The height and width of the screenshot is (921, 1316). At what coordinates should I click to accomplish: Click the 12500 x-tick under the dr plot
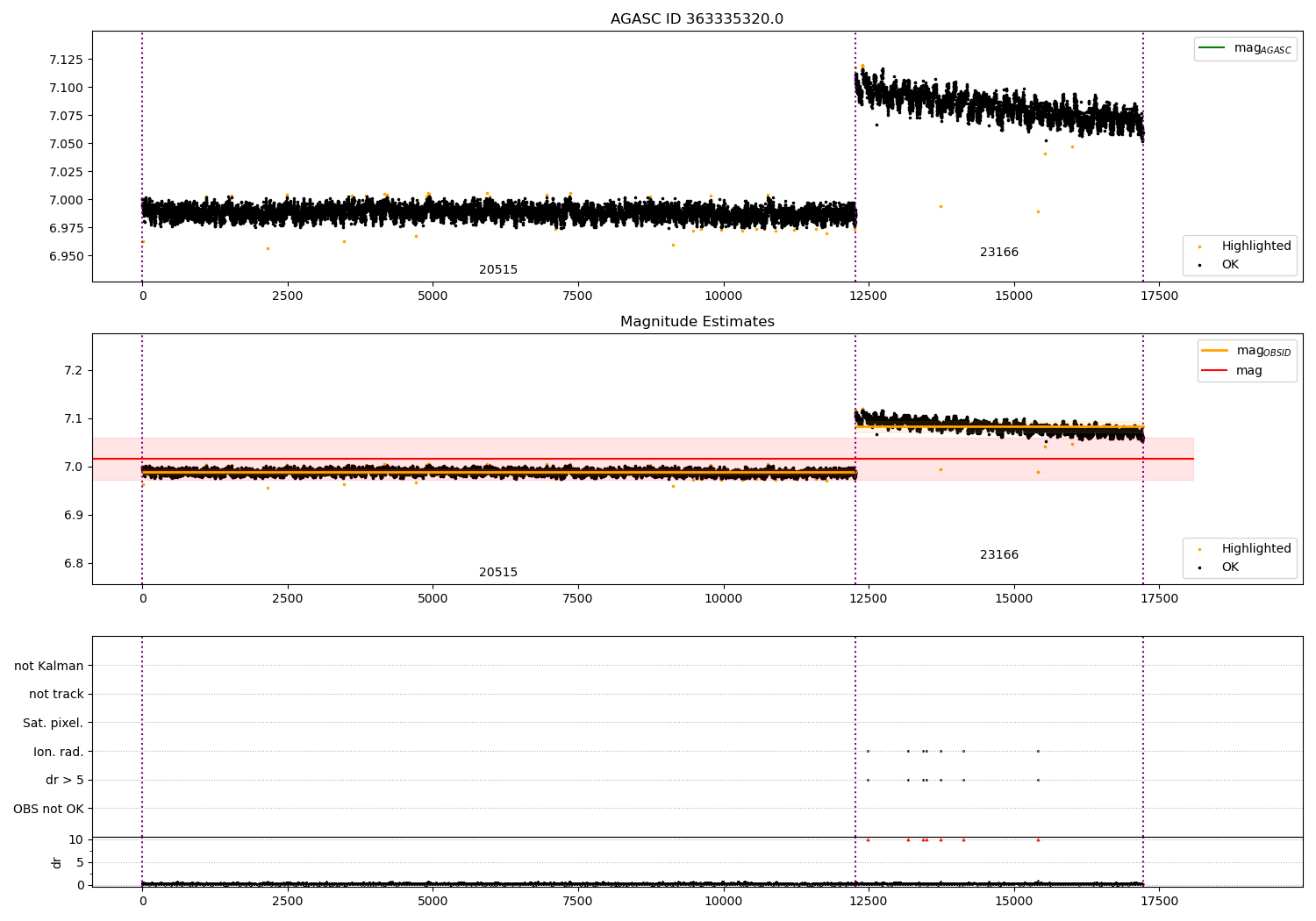pyautogui.click(x=868, y=902)
